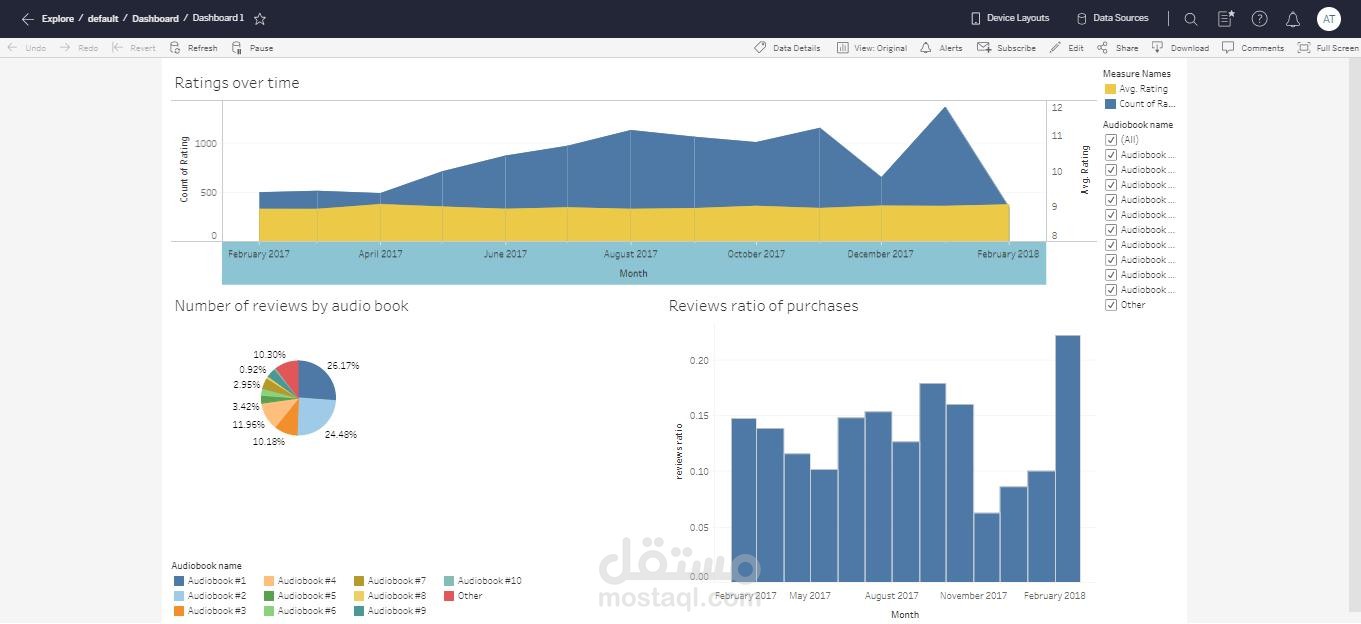The width and height of the screenshot is (1361, 624).
Task: Download the dashboard
Action: (1180, 48)
